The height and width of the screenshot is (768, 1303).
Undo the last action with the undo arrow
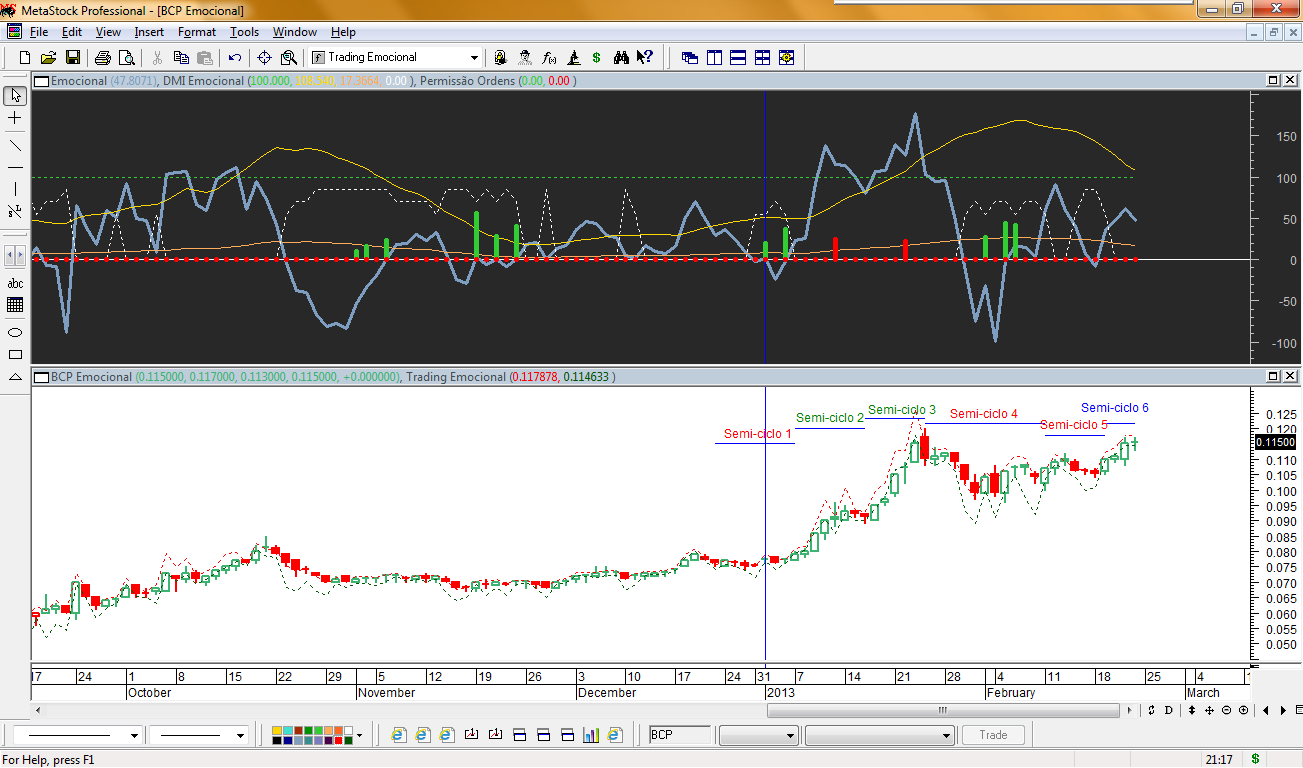coord(235,57)
